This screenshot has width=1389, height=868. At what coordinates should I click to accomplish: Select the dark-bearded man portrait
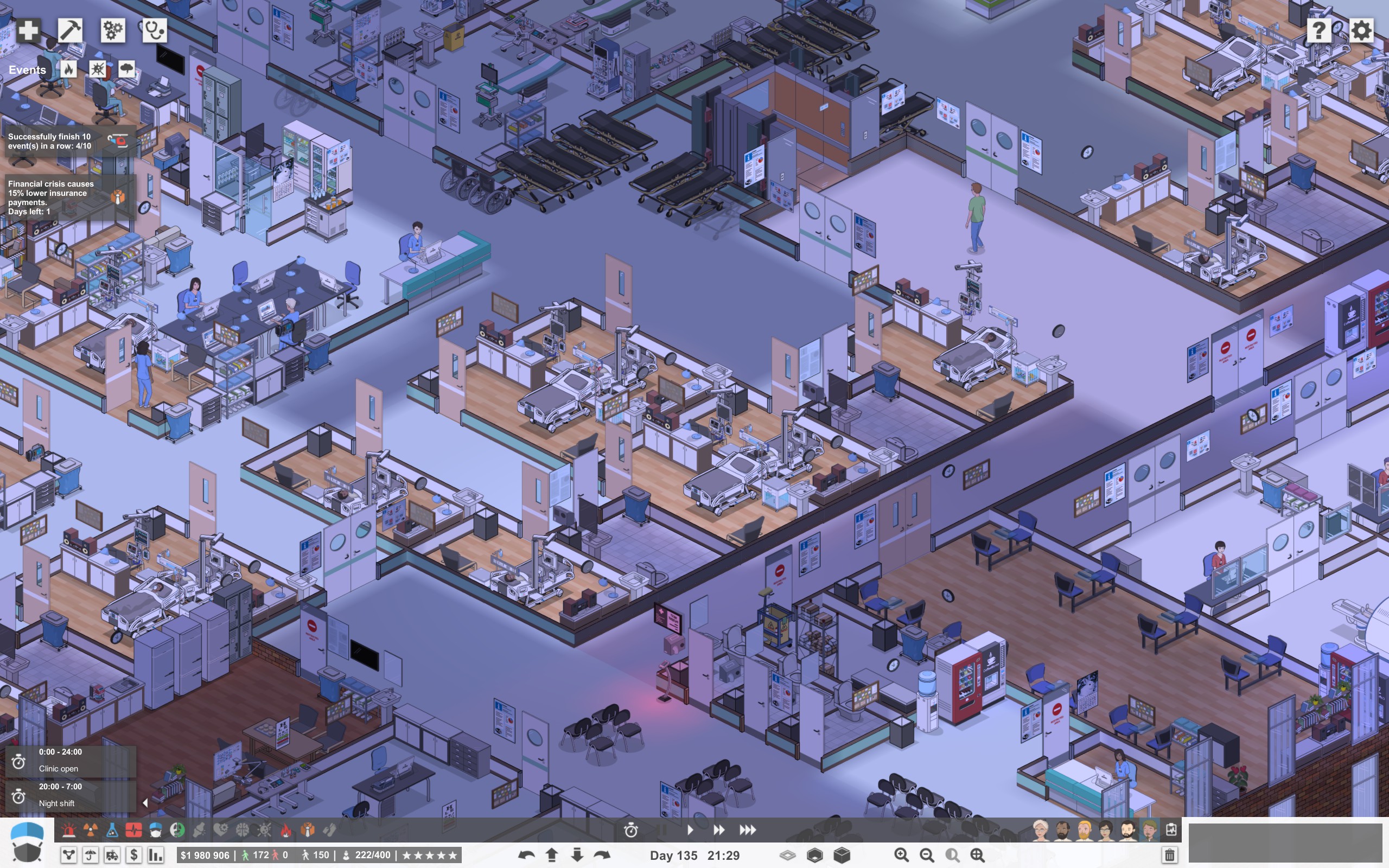tap(1062, 830)
